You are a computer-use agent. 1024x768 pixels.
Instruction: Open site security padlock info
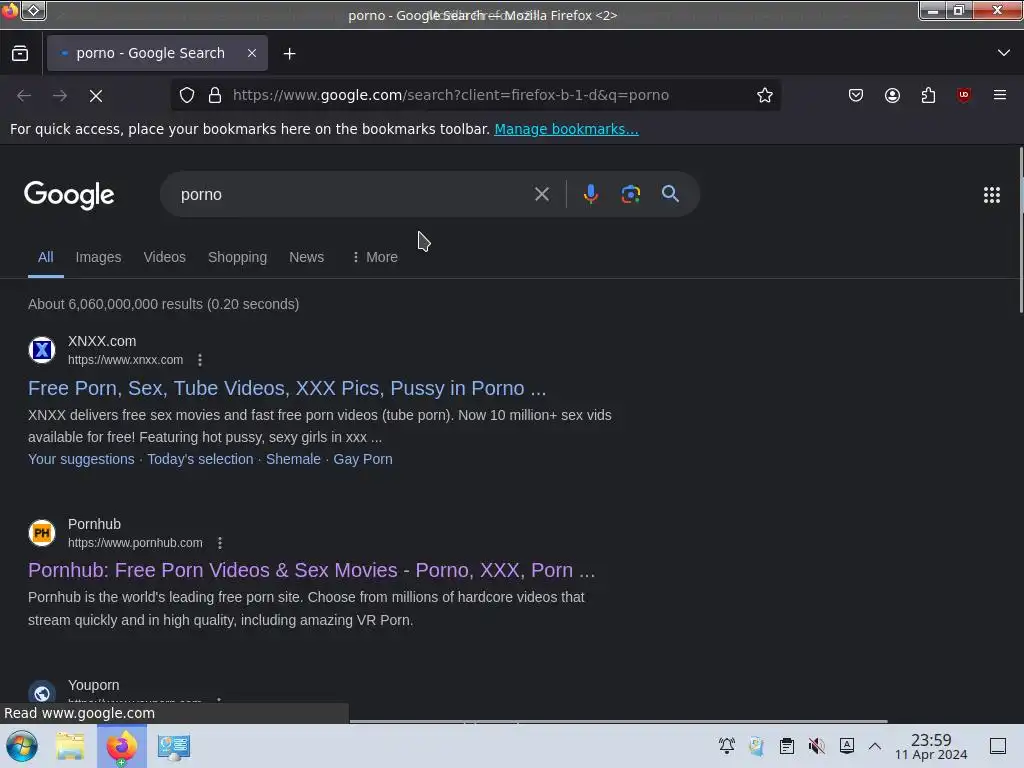pos(215,95)
